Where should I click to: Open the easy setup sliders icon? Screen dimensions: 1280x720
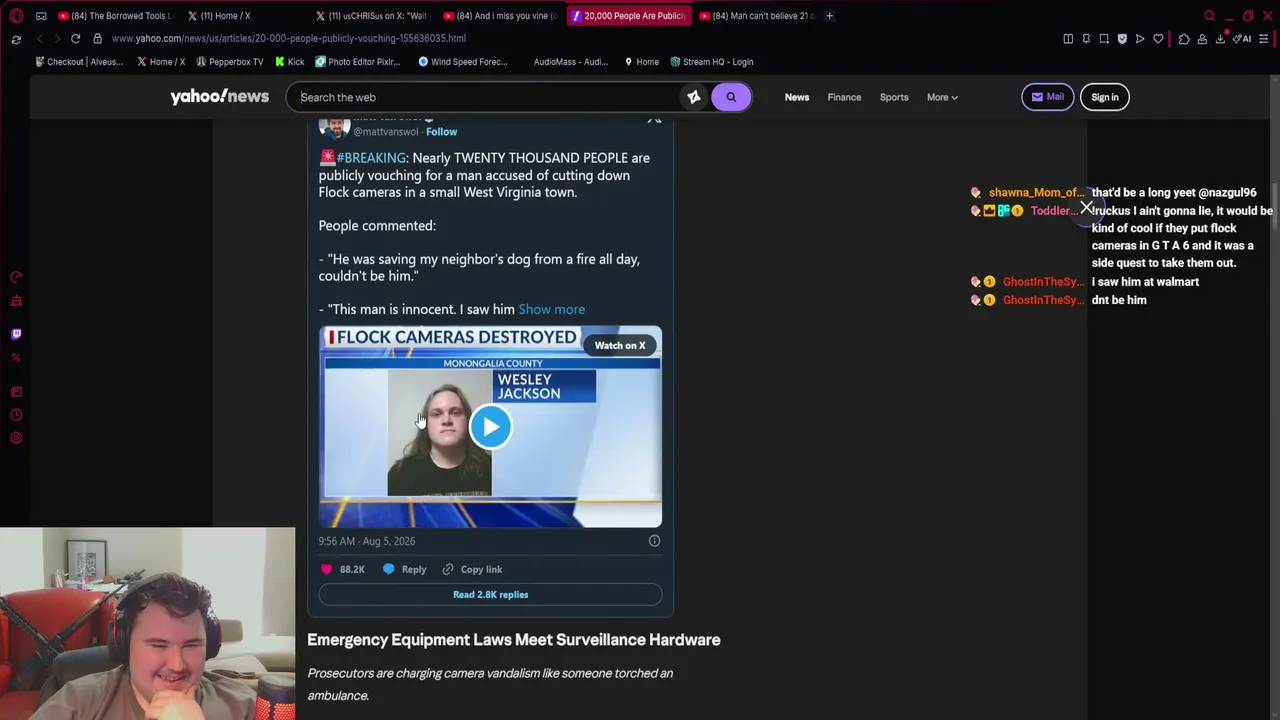tap(1264, 39)
